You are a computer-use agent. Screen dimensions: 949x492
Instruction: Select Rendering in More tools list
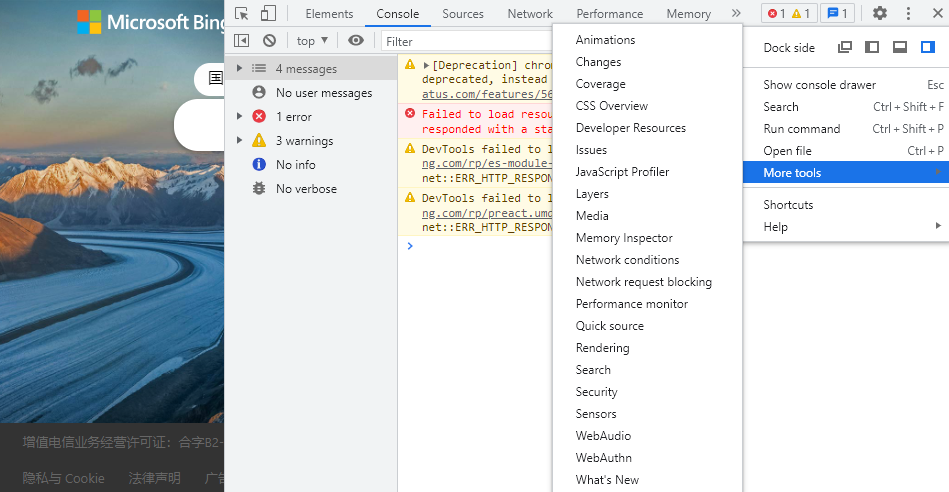point(602,348)
